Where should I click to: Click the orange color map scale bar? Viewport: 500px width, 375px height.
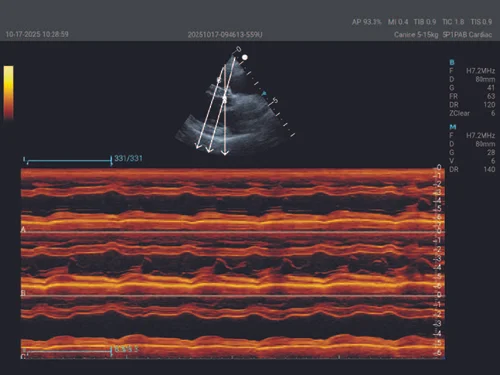(x=9, y=92)
